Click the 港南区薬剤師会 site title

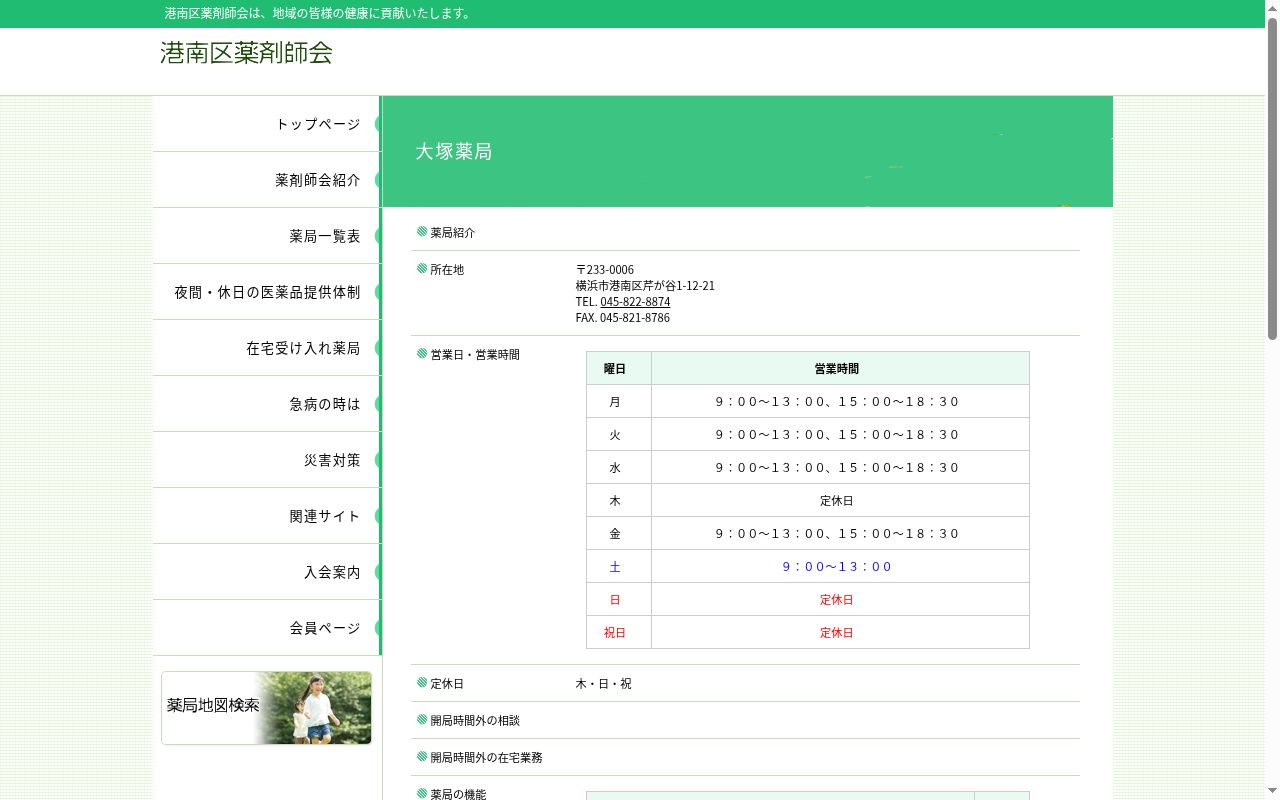coord(246,53)
